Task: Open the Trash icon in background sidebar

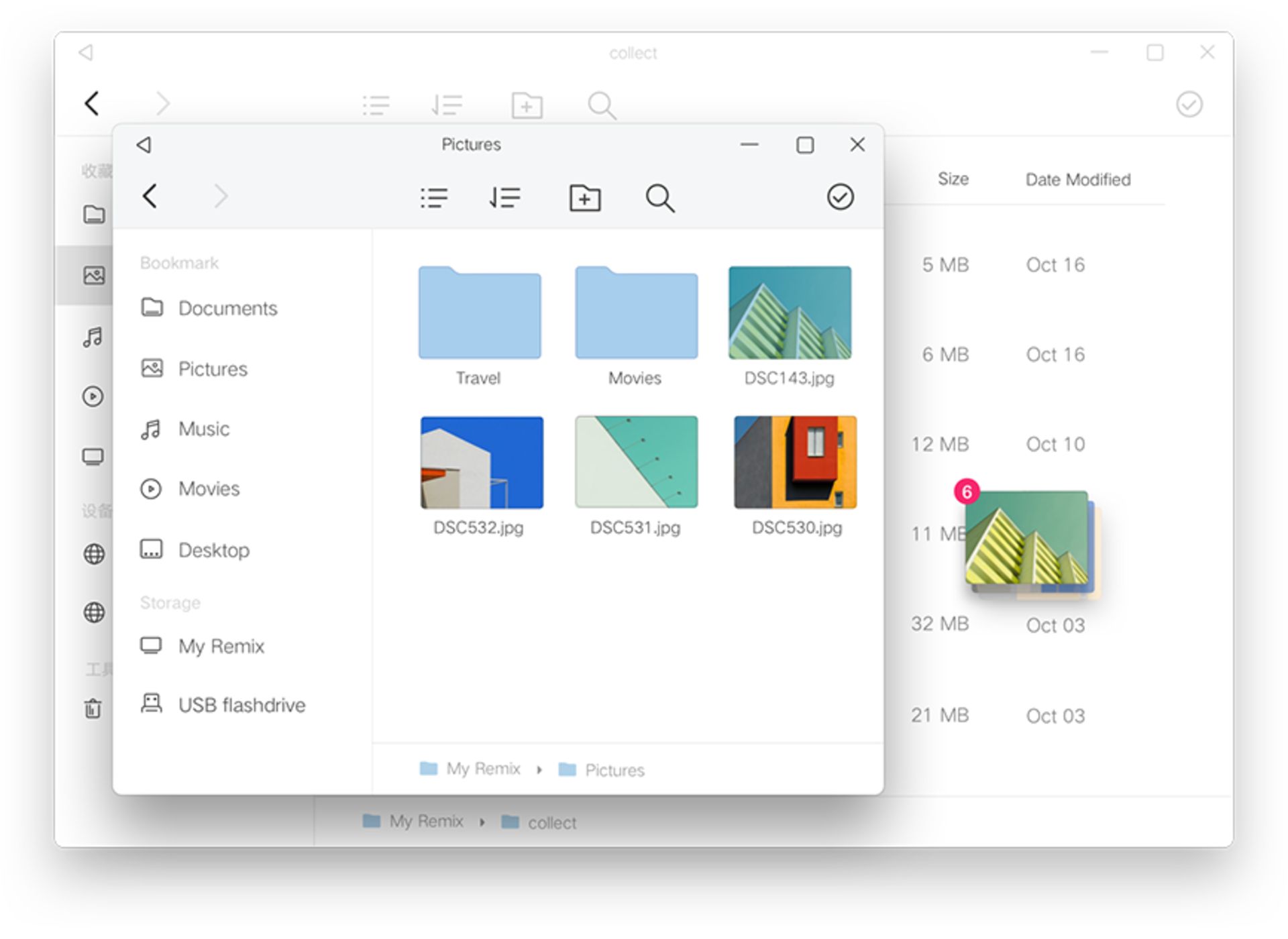Action: tap(93, 709)
